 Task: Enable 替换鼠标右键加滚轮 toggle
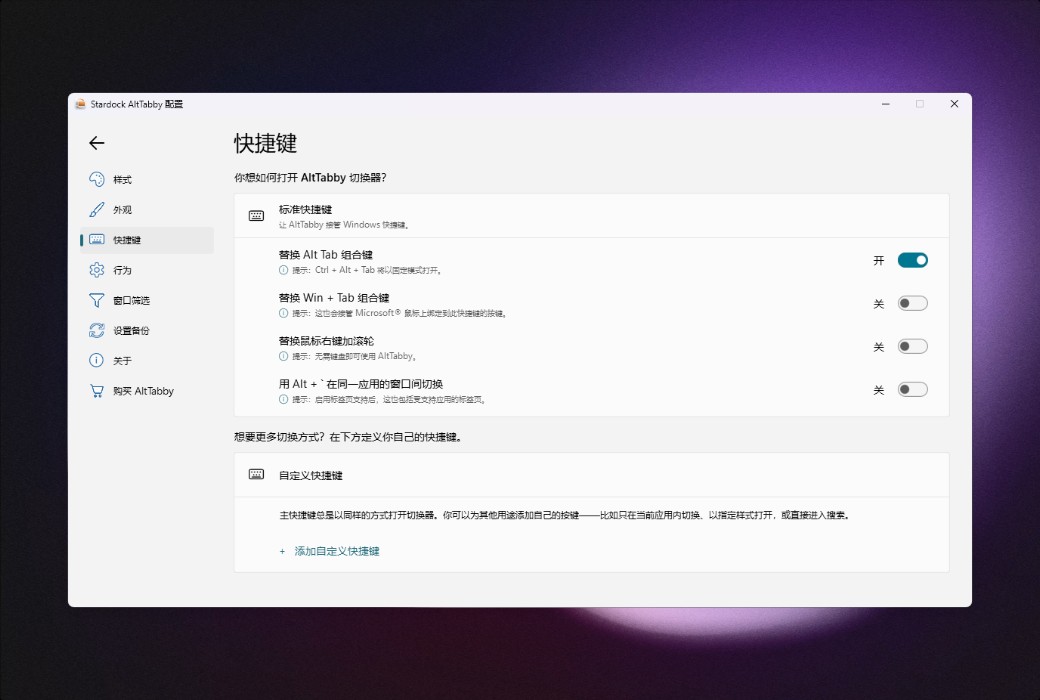coord(913,346)
